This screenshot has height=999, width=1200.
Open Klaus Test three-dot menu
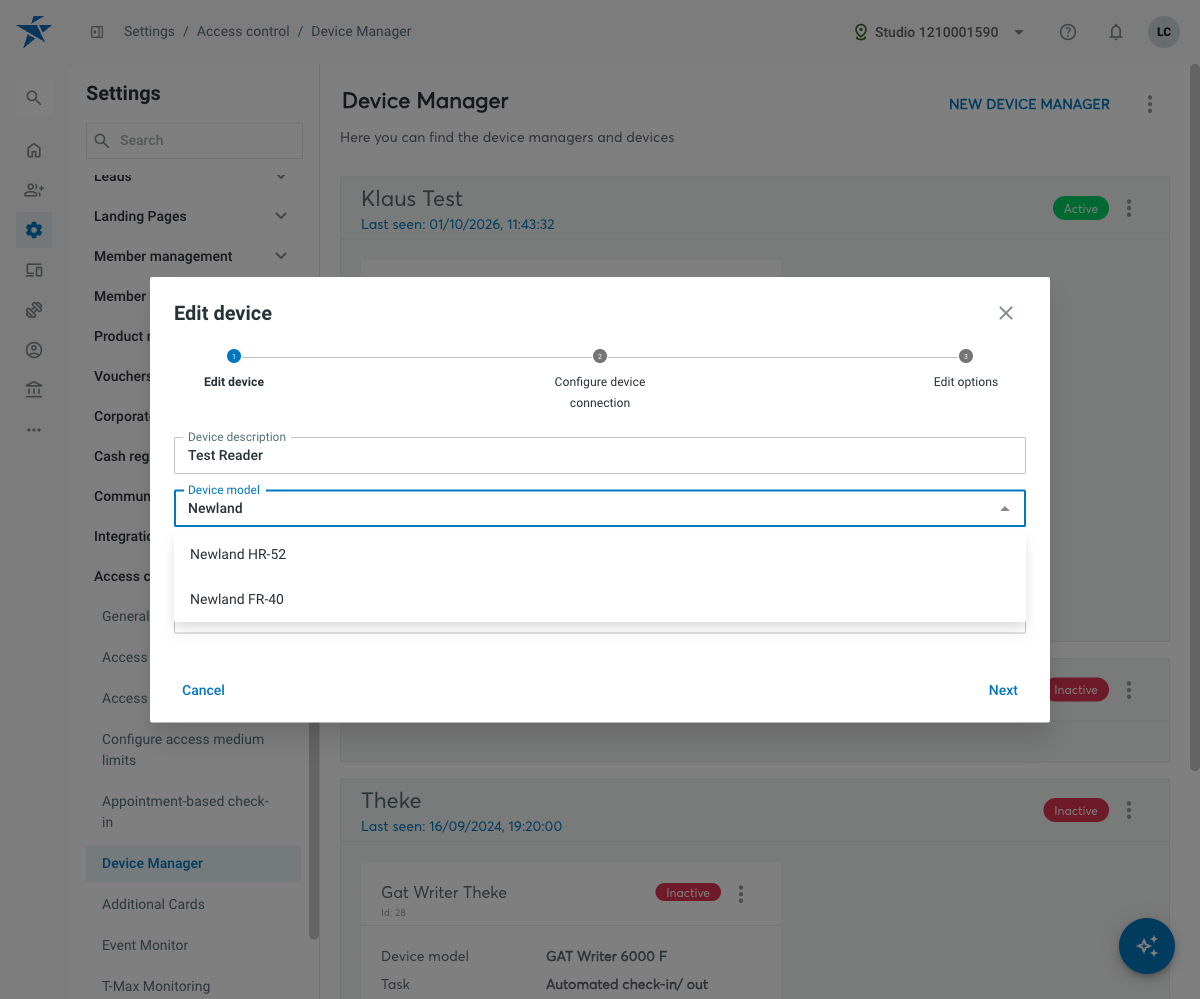(1129, 208)
